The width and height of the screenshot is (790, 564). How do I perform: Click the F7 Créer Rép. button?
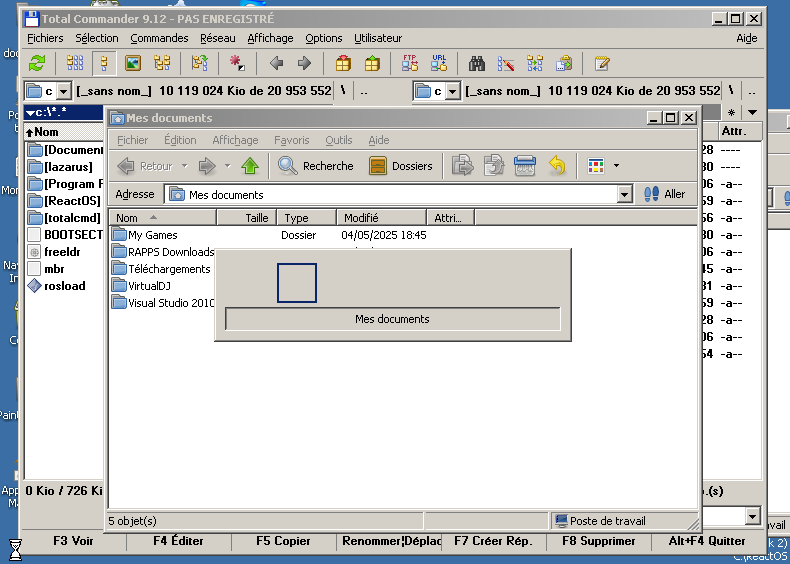coord(493,541)
